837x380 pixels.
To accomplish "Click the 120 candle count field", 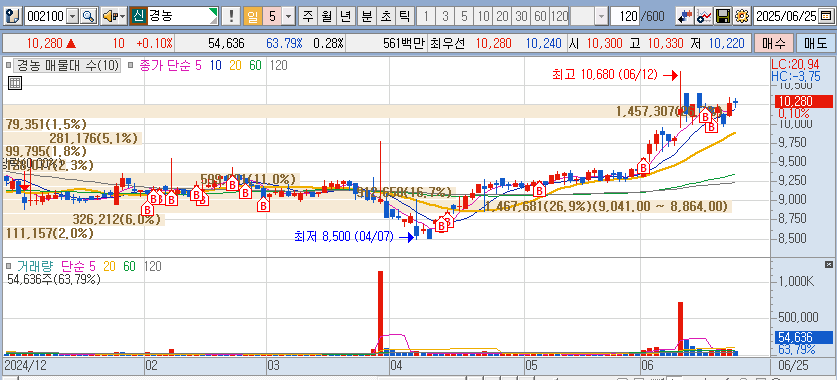I will pos(625,17).
